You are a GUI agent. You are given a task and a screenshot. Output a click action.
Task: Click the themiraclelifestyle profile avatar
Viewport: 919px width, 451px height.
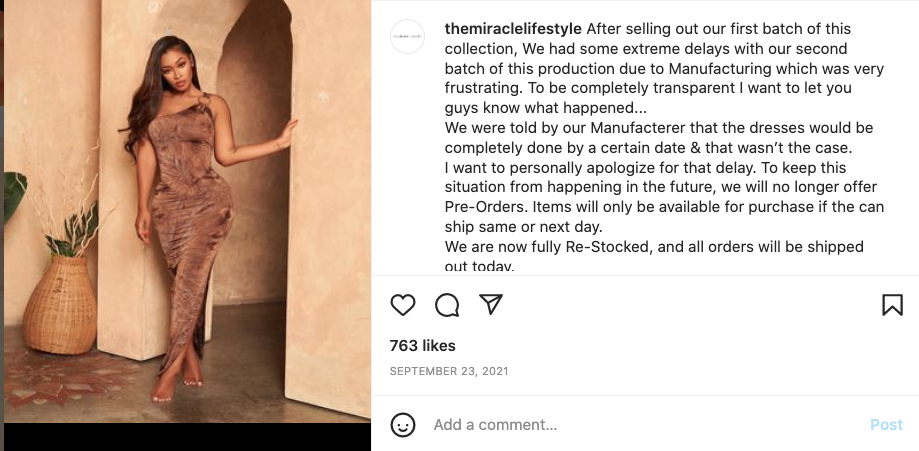[x=407, y=36]
